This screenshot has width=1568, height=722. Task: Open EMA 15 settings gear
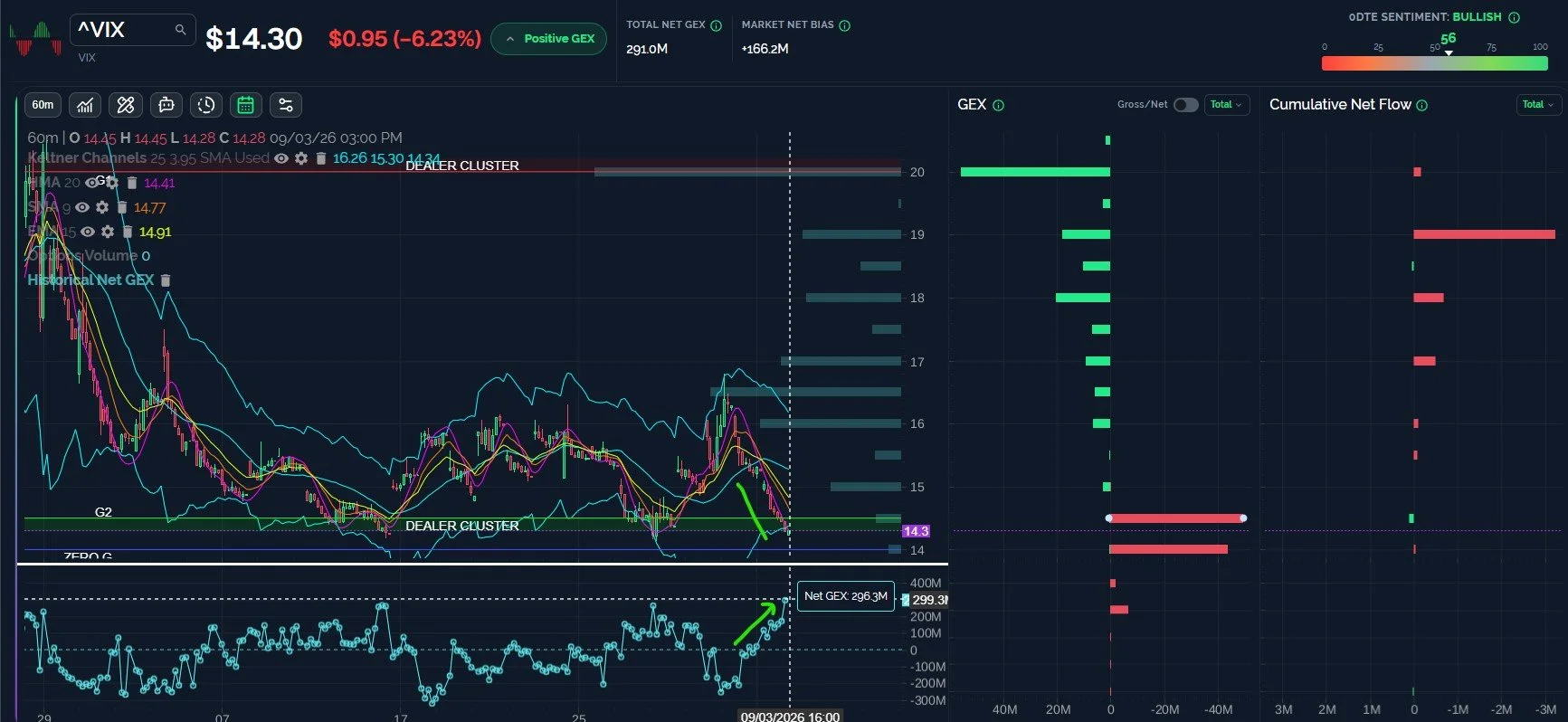pyautogui.click(x=108, y=232)
